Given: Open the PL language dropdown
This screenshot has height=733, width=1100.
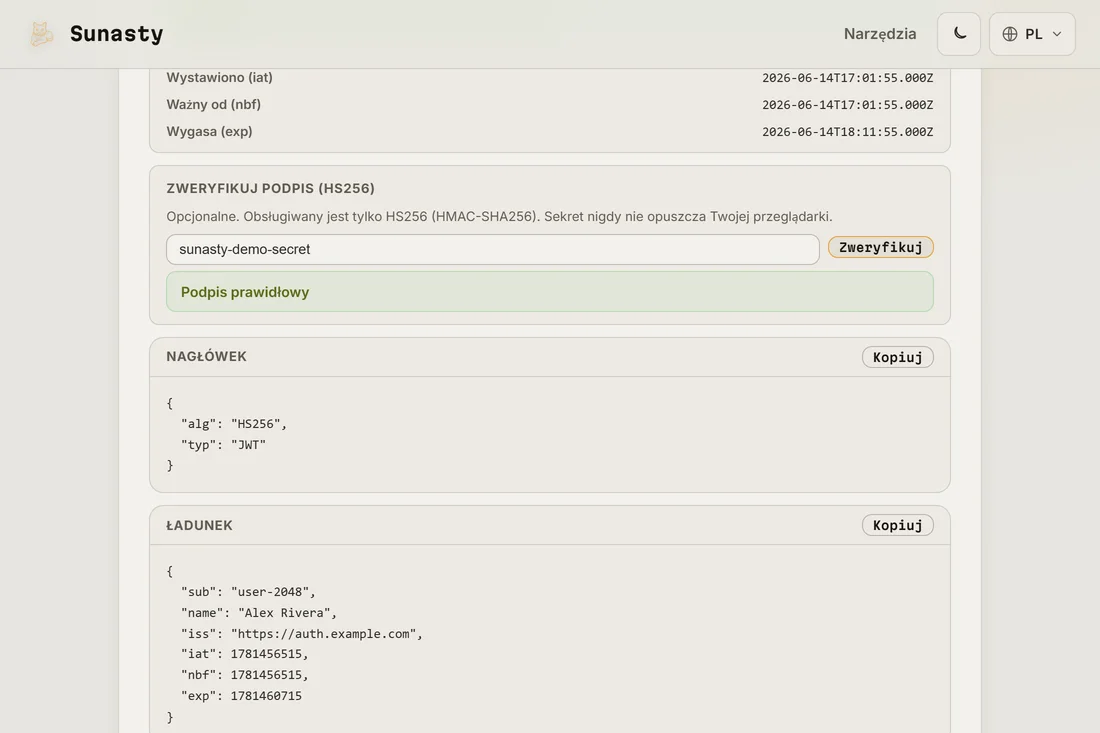Looking at the screenshot, I should (x=1032, y=34).
